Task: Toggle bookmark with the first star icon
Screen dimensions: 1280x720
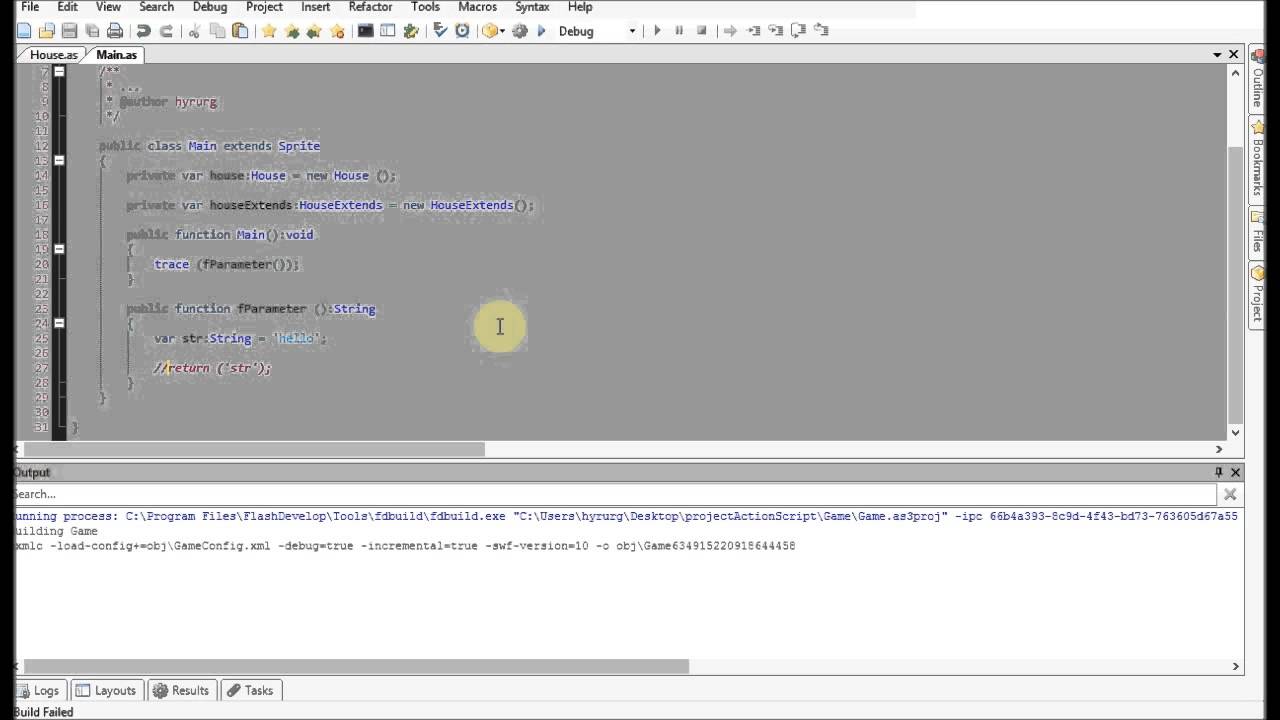Action: [x=269, y=31]
